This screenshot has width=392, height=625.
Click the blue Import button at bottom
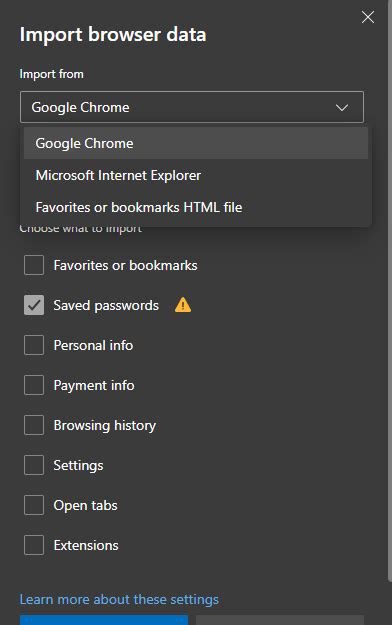tap(104, 620)
